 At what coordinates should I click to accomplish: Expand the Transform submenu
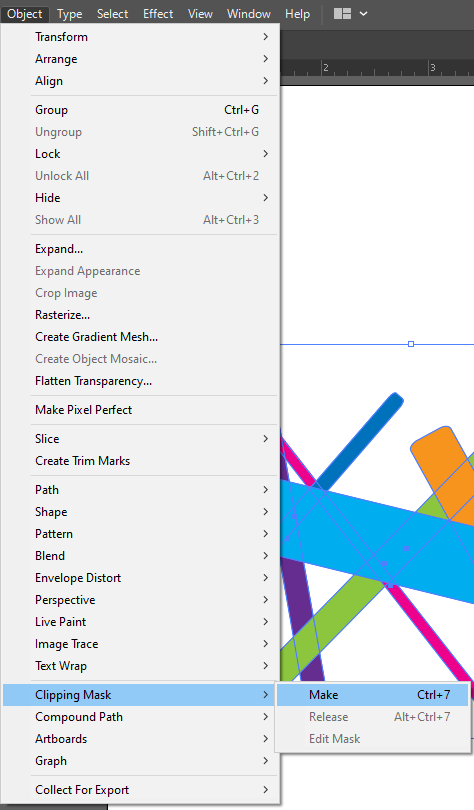[140, 37]
